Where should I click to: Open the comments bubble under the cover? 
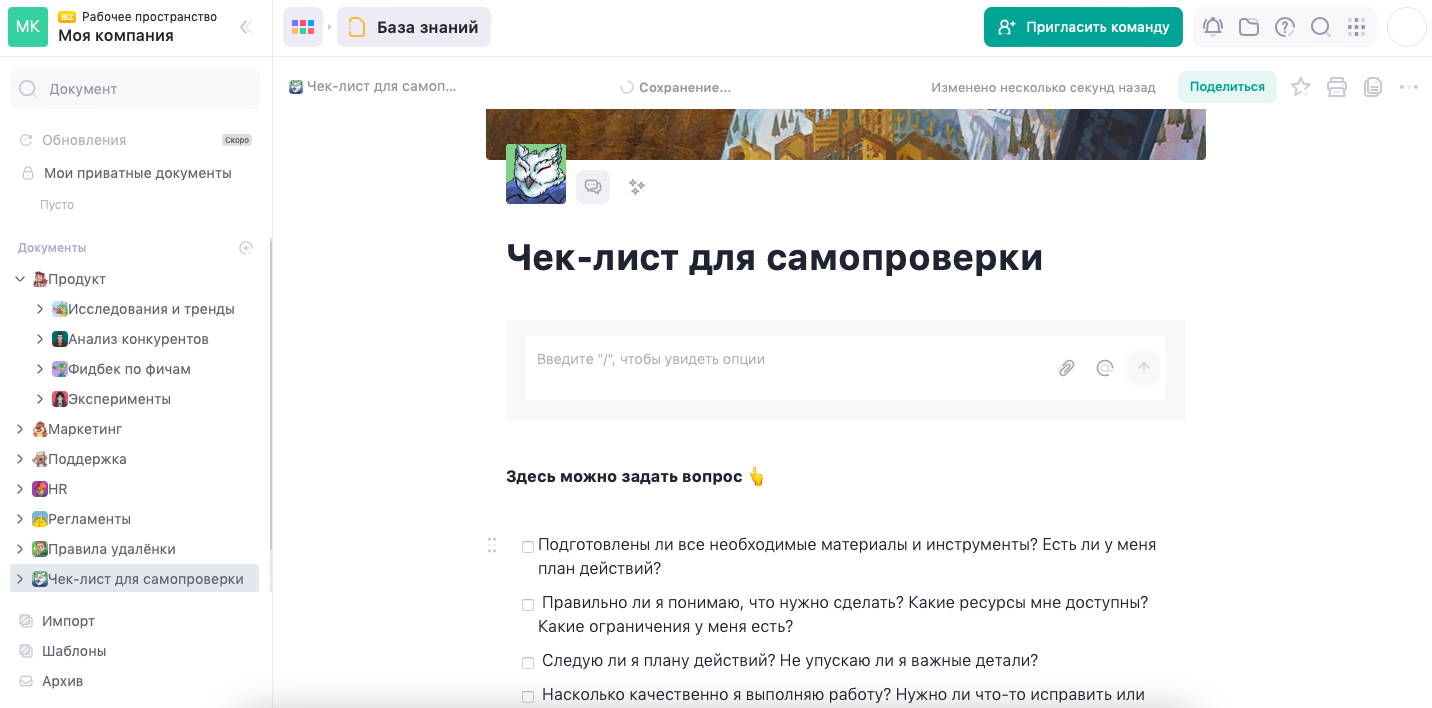(592, 187)
